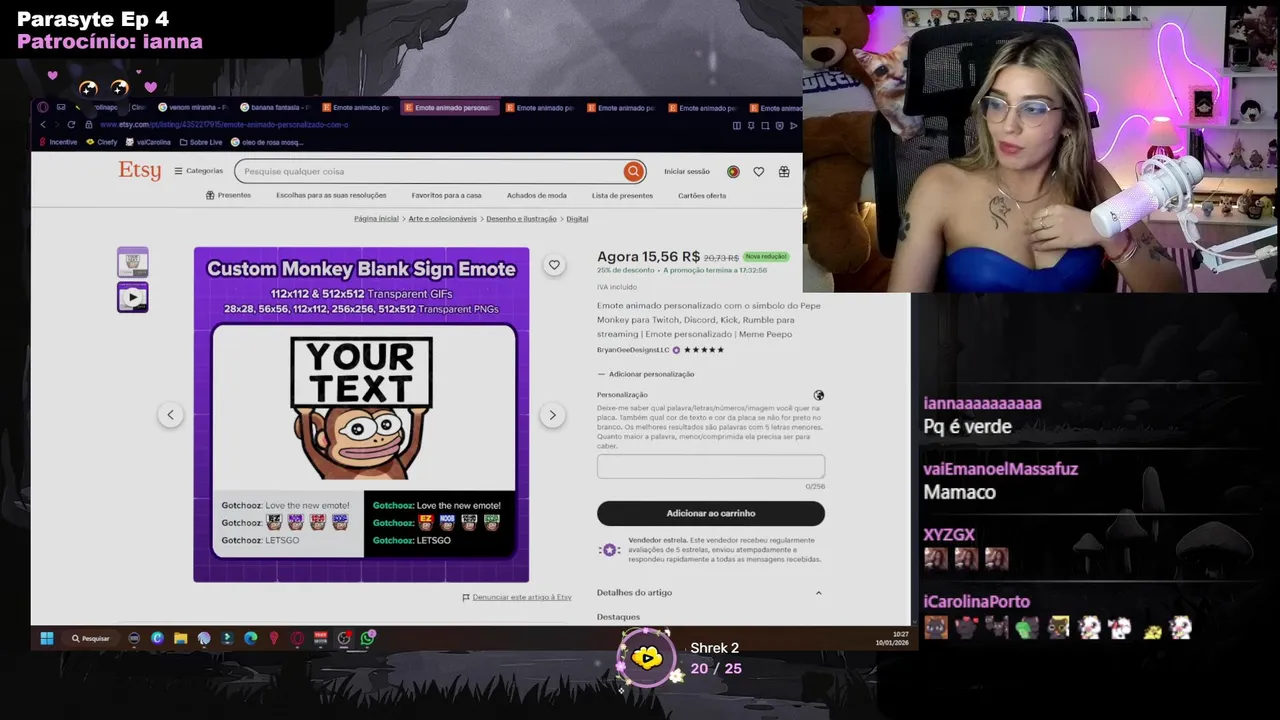Click the star seller badge icon

[x=609, y=550]
